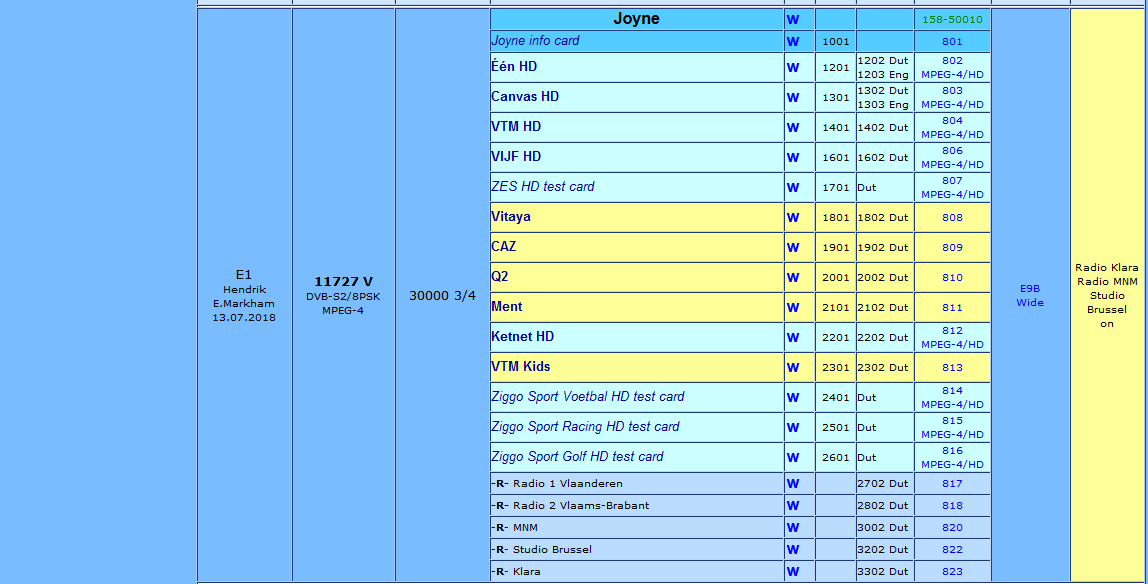
Task: Open the 809 link in the CAZ row
Action: coord(952,247)
